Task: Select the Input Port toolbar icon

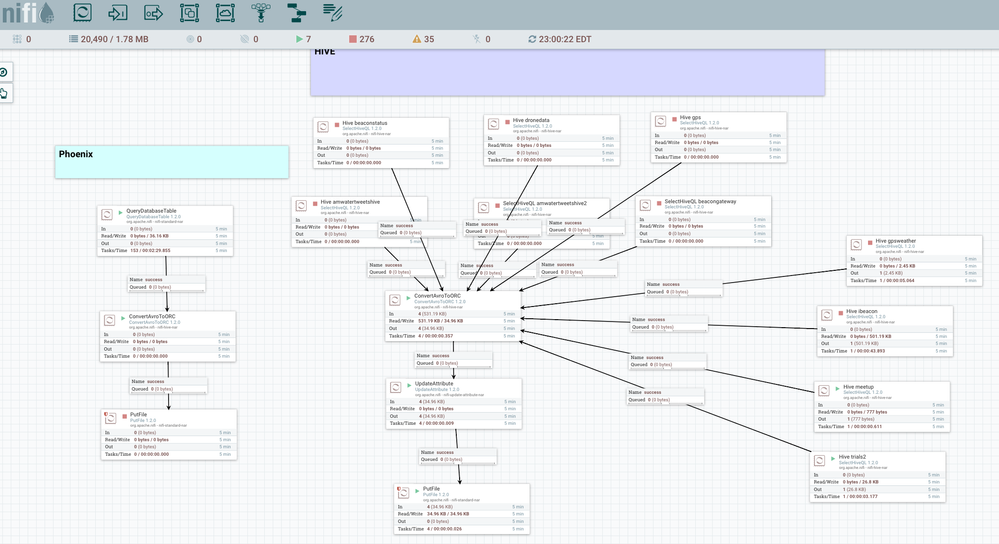Action: click(x=118, y=13)
